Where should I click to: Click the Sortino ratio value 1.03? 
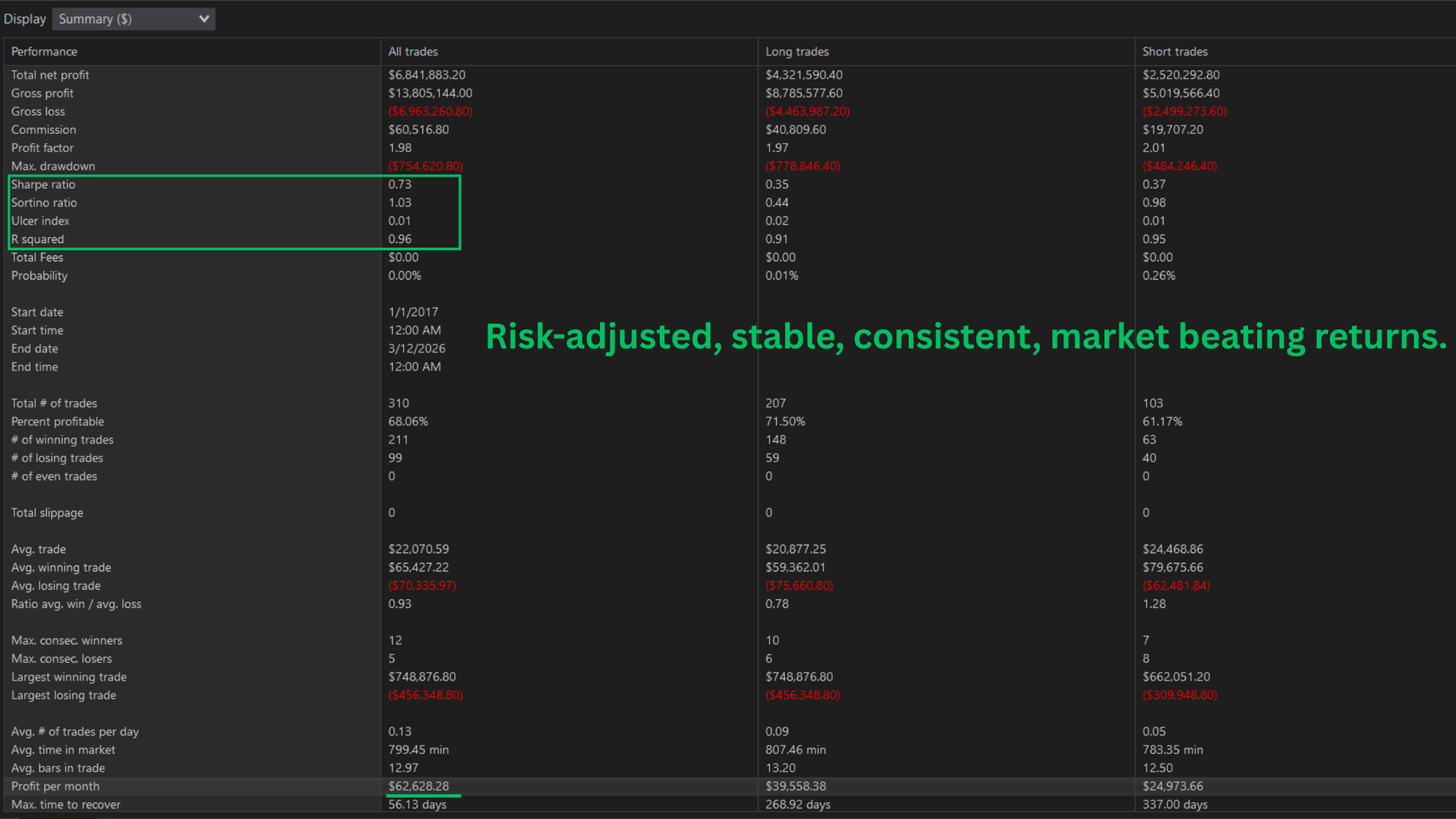(x=400, y=203)
